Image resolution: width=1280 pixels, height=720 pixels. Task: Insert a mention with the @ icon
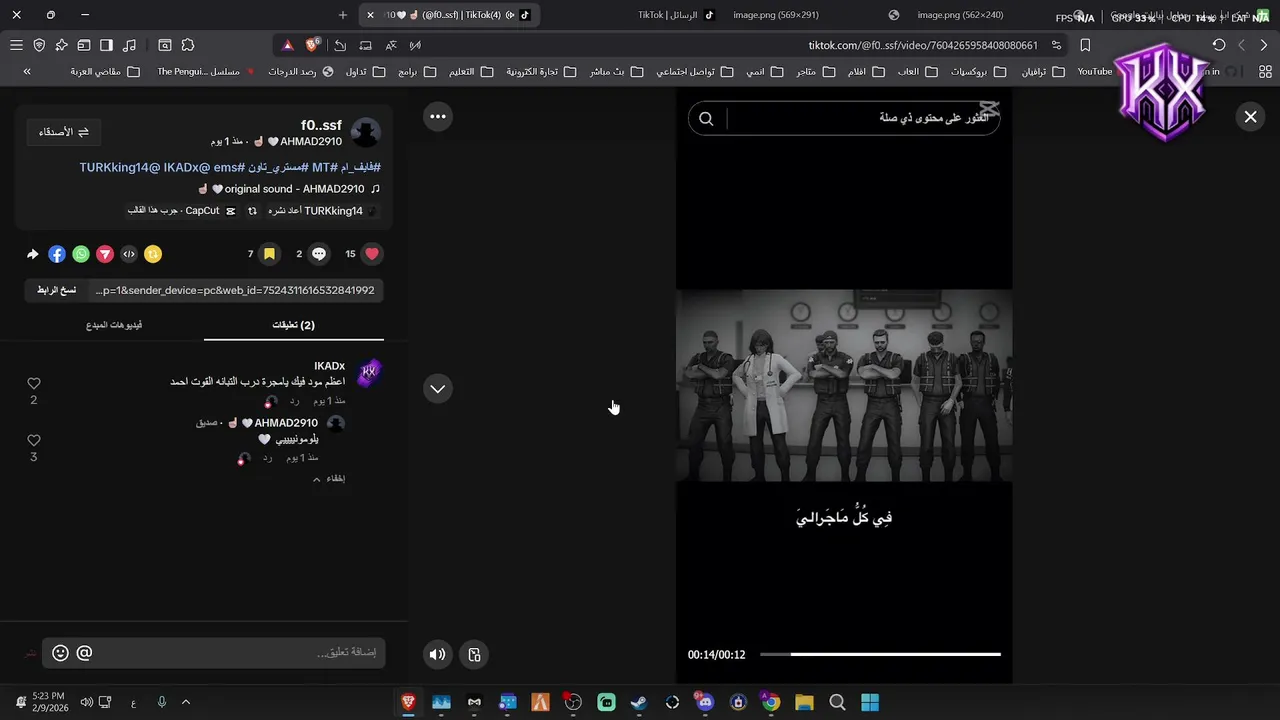[84, 653]
